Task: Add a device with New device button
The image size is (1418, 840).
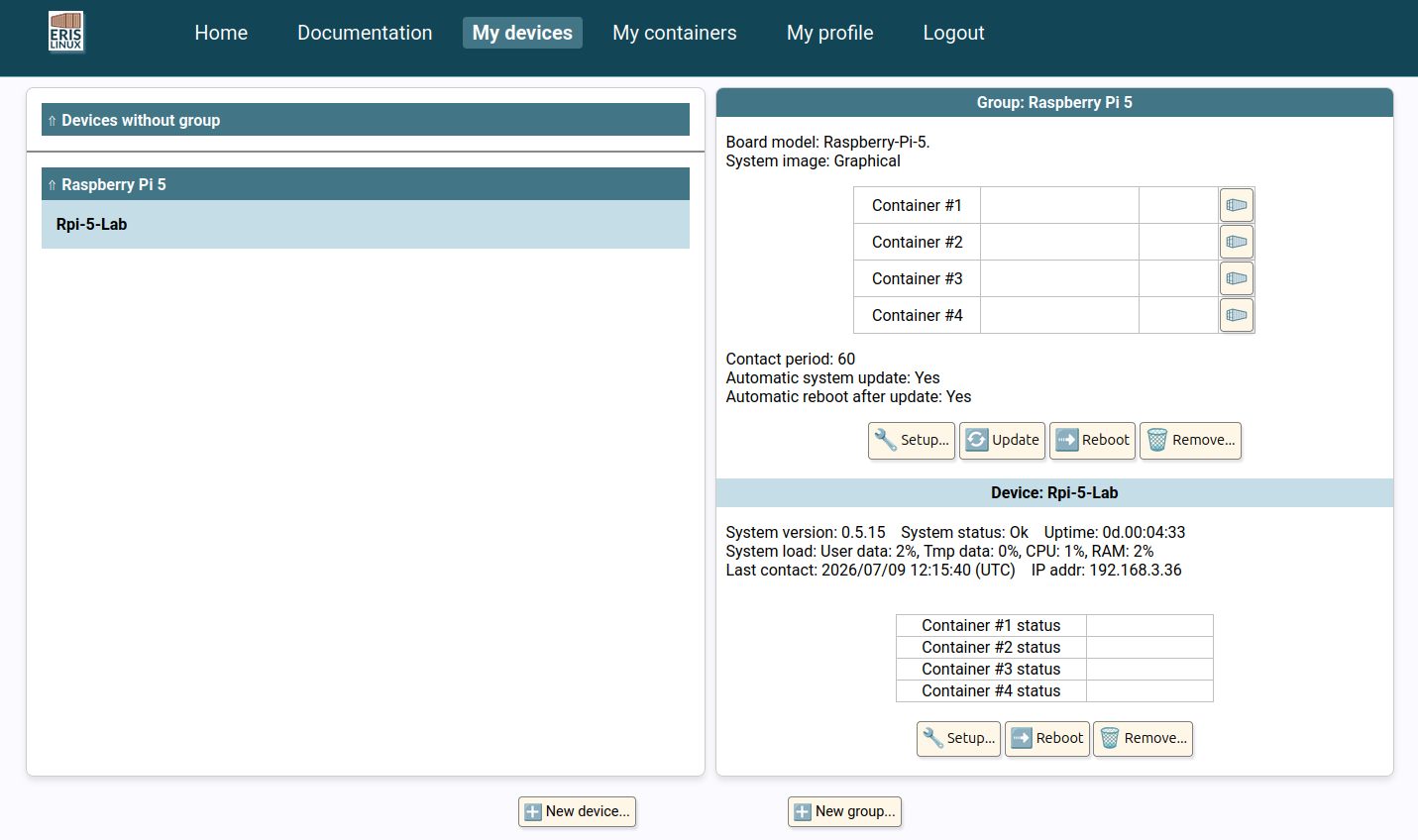Action: [577, 812]
